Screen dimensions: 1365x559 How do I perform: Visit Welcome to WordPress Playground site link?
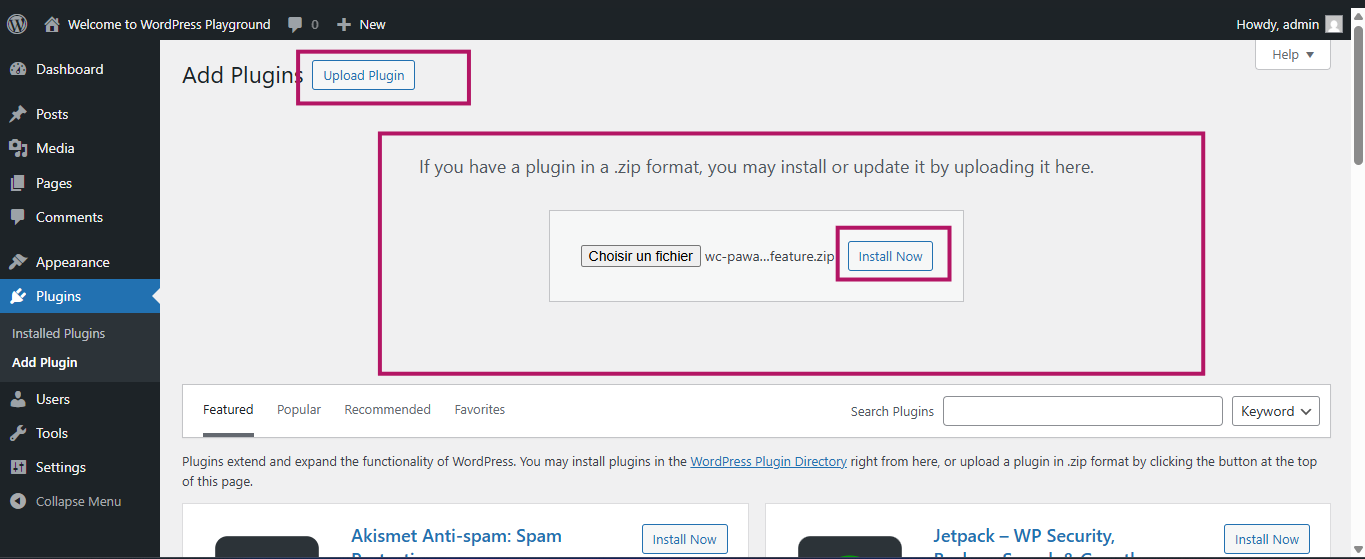[169, 24]
